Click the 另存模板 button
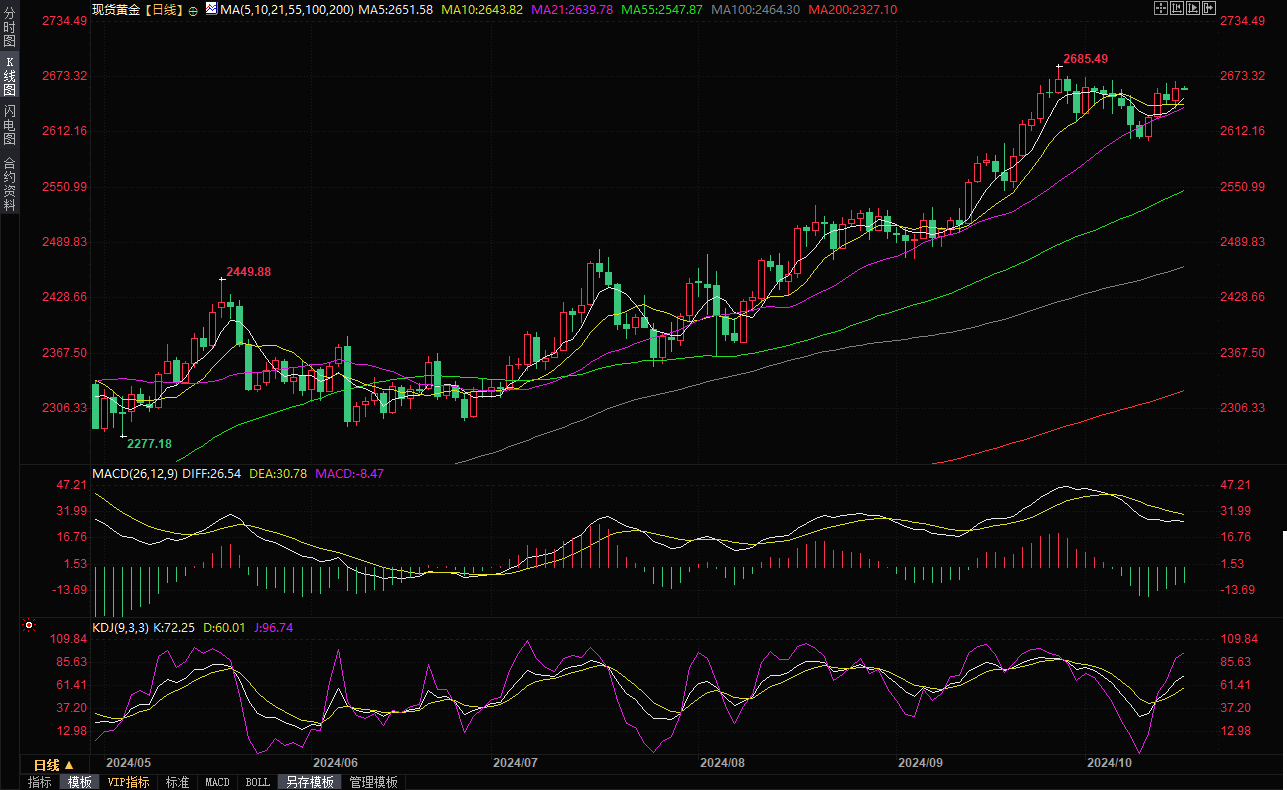This screenshot has height=790, width=1287. (x=309, y=782)
